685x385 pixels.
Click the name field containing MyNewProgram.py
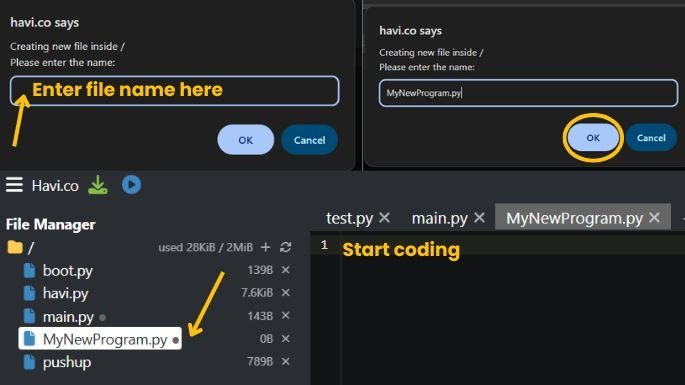point(528,93)
